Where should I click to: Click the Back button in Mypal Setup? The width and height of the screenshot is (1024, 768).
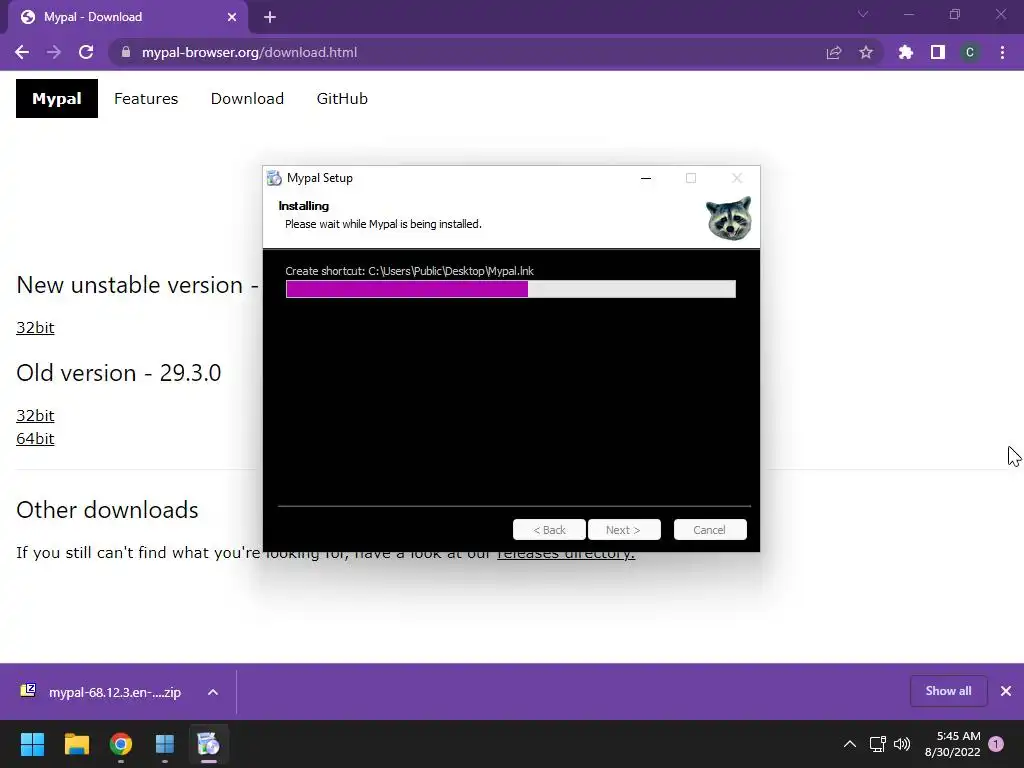point(549,530)
